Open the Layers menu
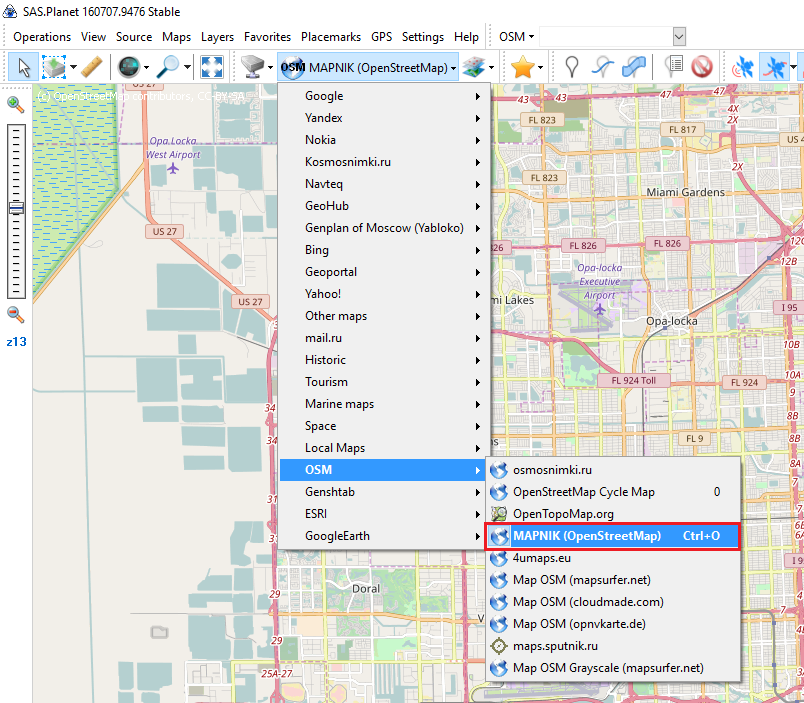804x703 pixels. (x=217, y=37)
